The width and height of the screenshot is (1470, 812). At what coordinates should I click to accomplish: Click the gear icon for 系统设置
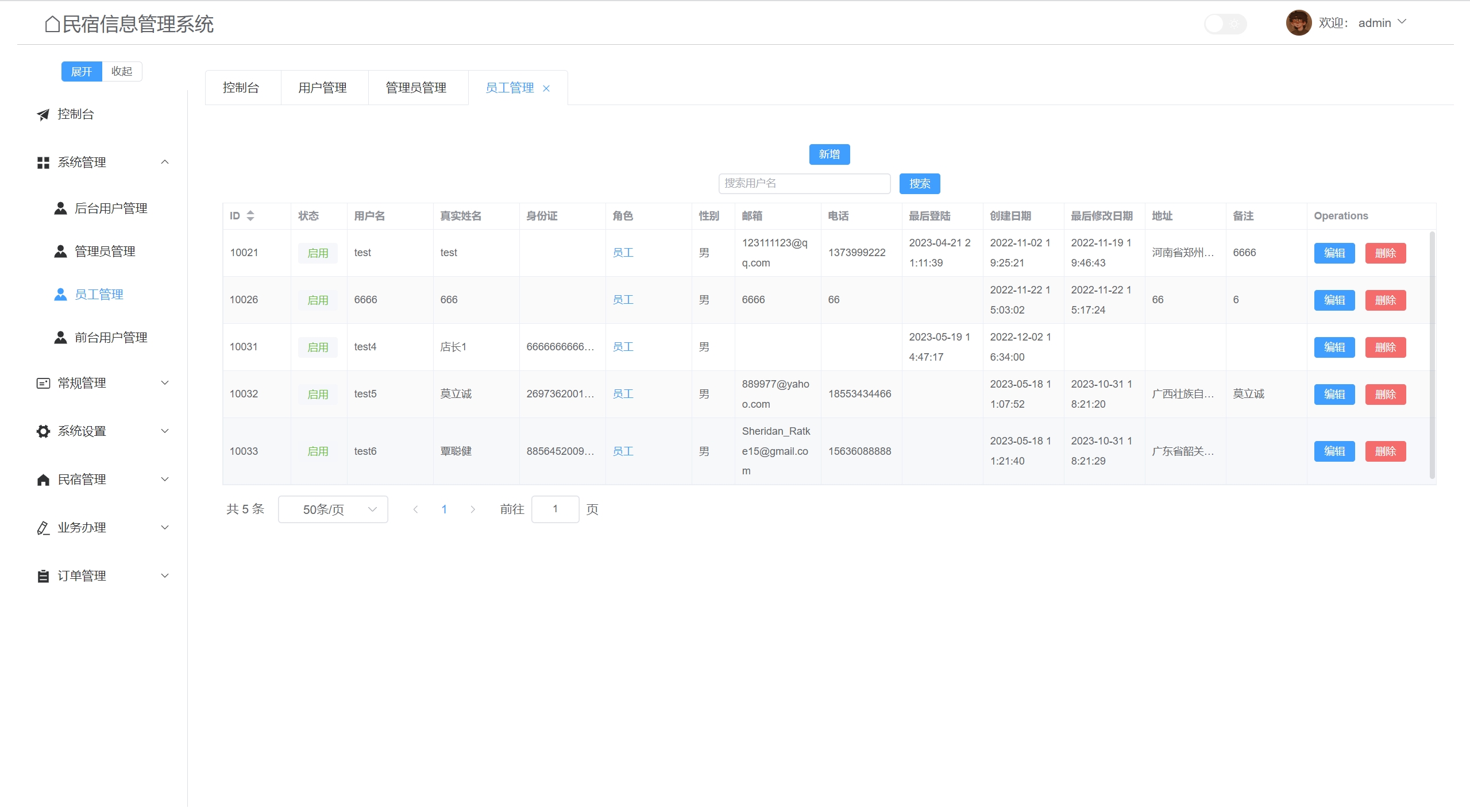tap(43, 431)
